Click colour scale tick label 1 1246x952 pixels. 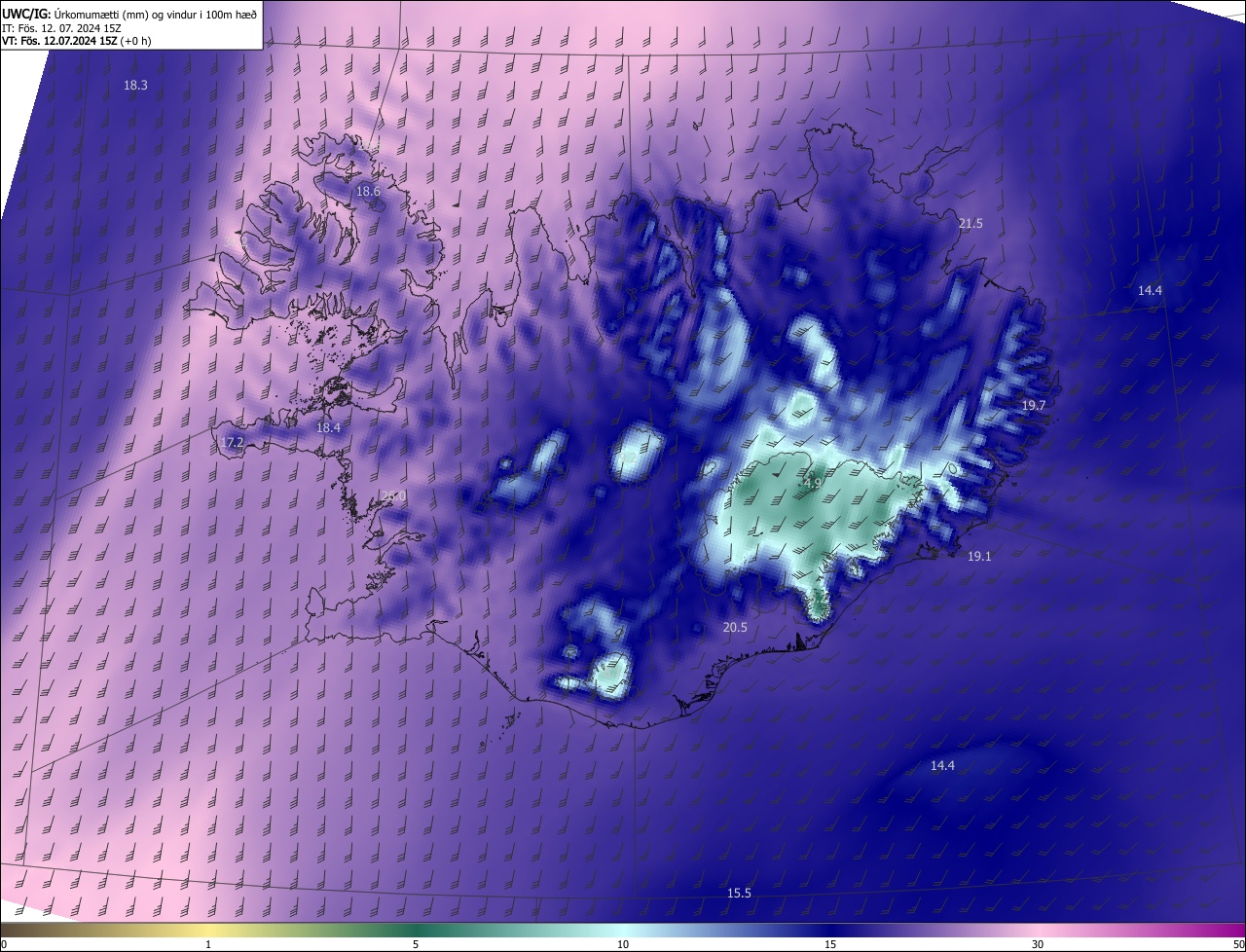pyautogui.click(x=208, y=944)
